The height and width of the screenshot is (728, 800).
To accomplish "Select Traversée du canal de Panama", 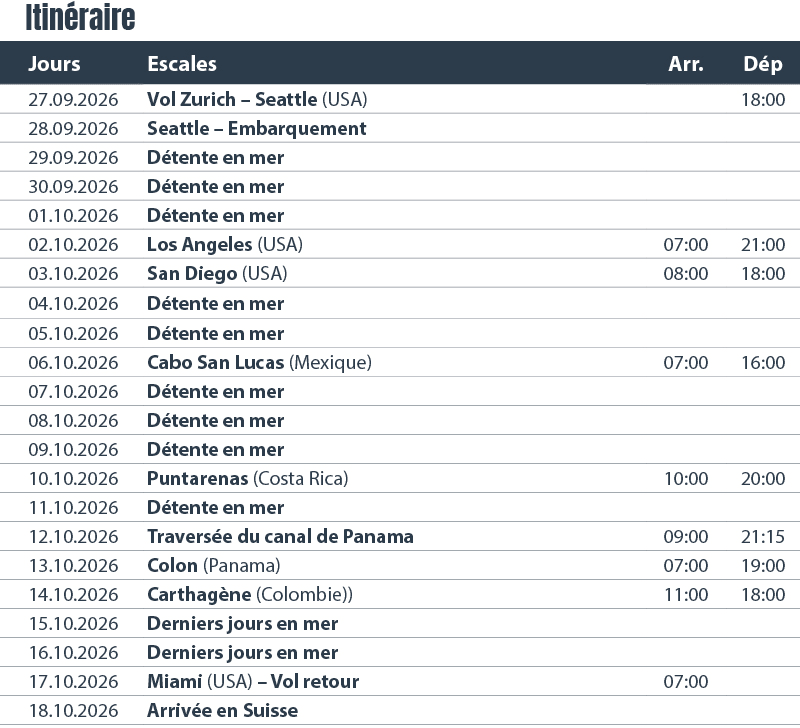I will pos(280,537).
